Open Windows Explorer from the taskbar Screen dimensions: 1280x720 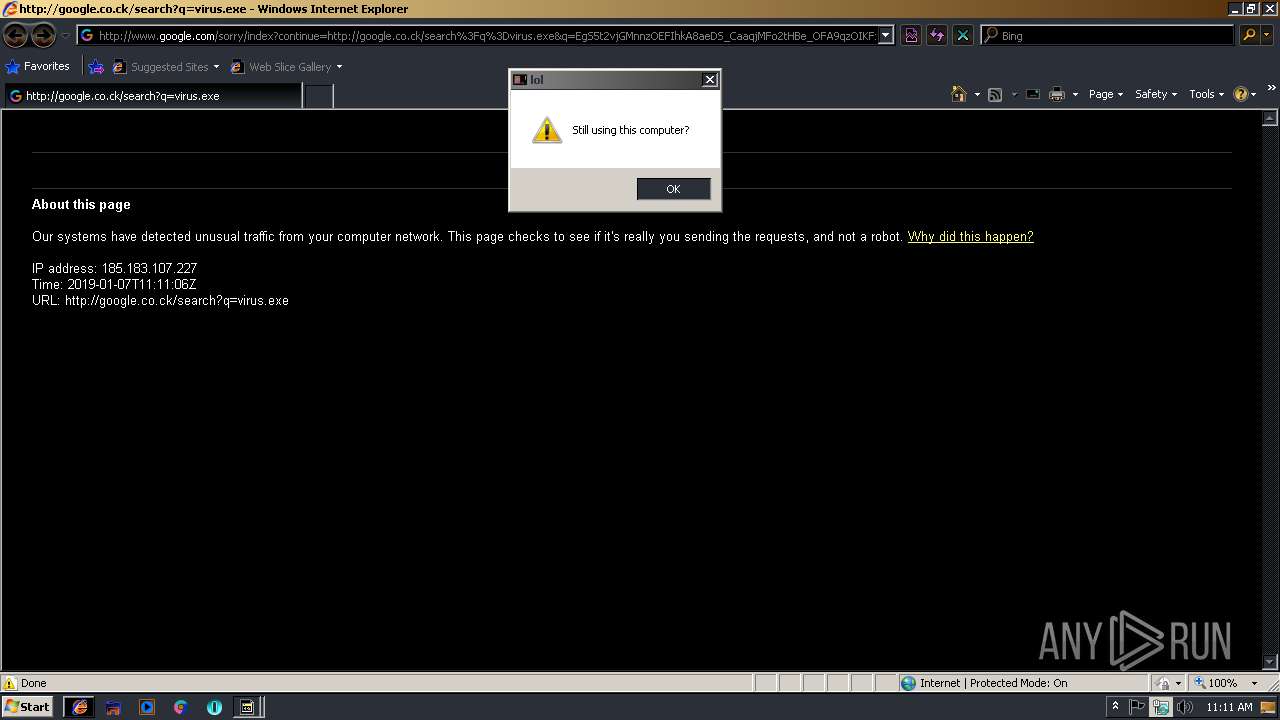(113, 707)
